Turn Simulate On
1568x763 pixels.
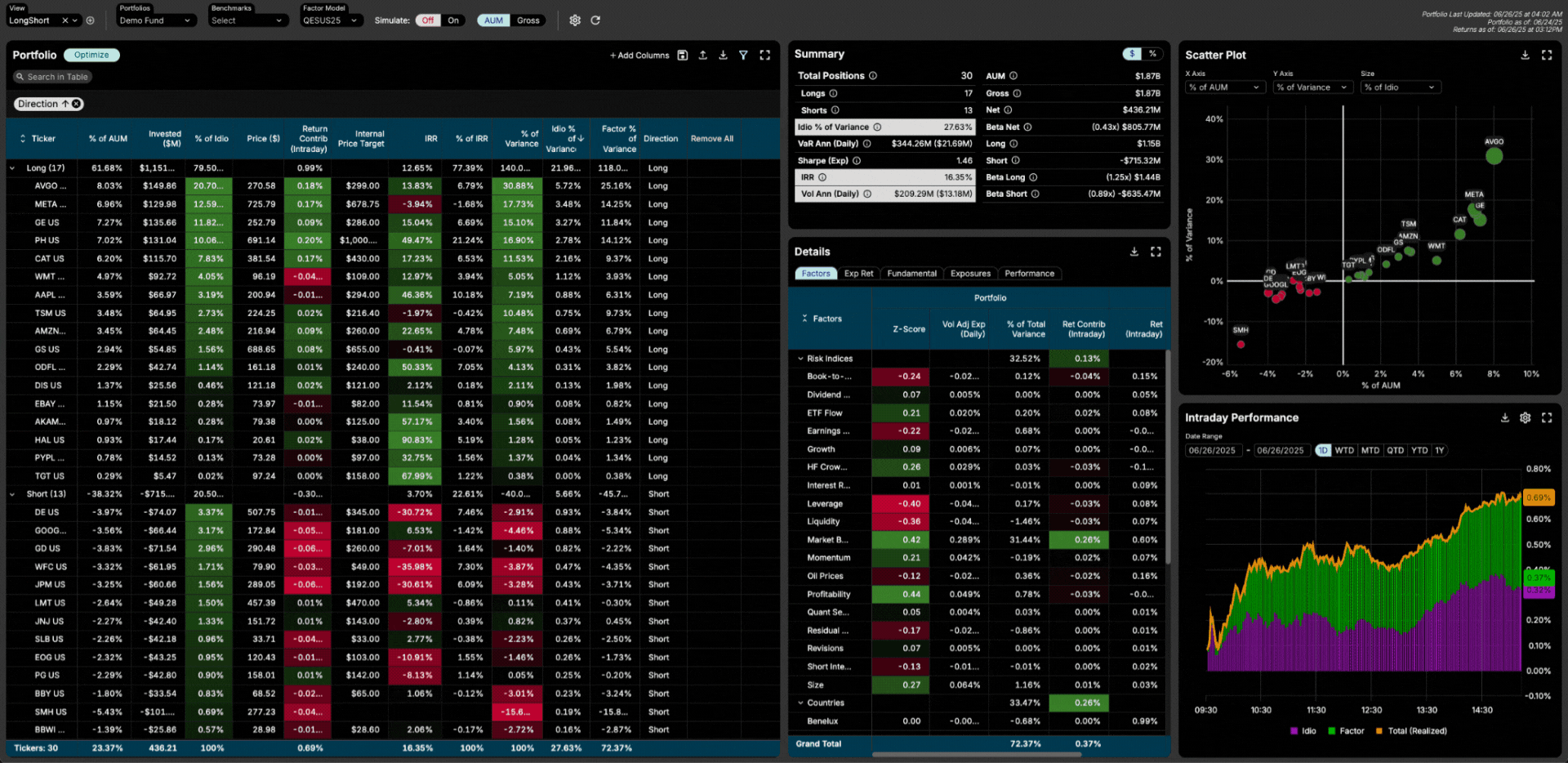click(453, 20)
